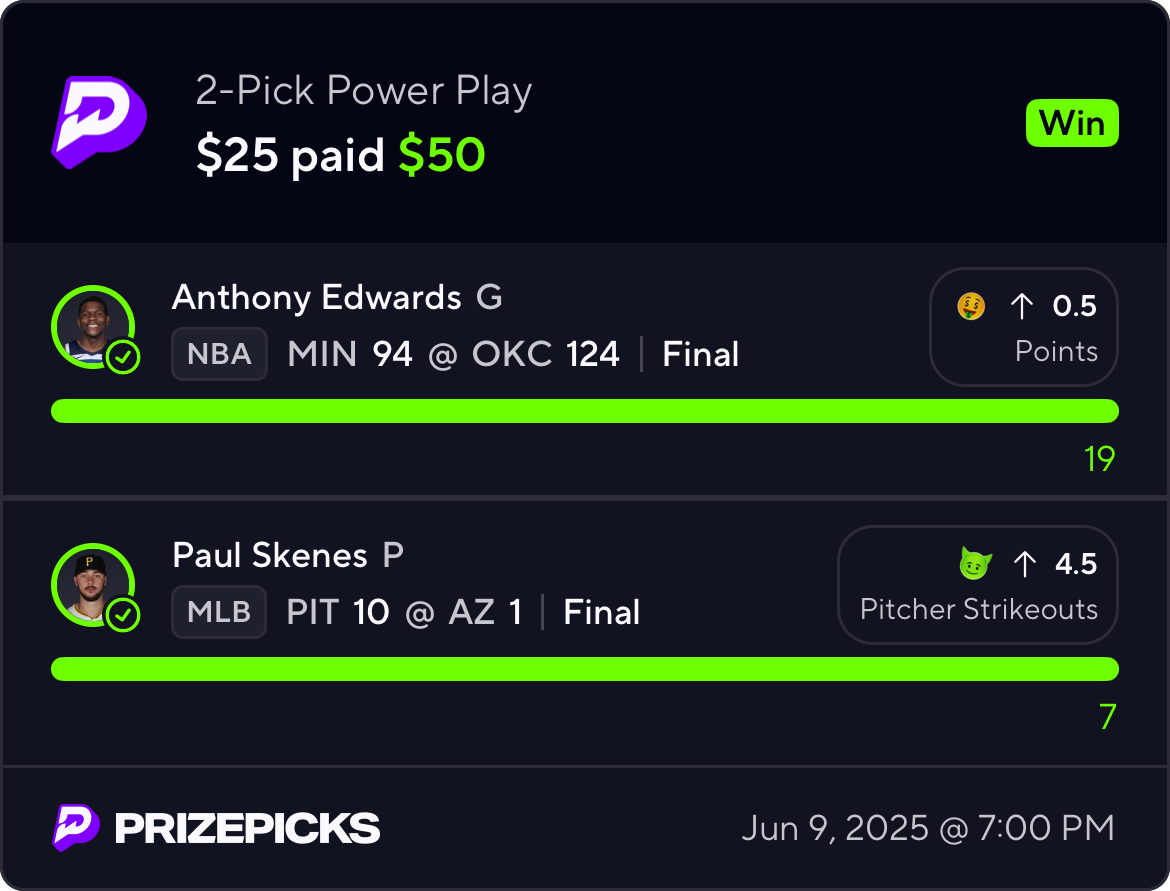Click Paul Skenes green checkmark badge
This screenshot has height=891, width=1170.
point(123,616)
